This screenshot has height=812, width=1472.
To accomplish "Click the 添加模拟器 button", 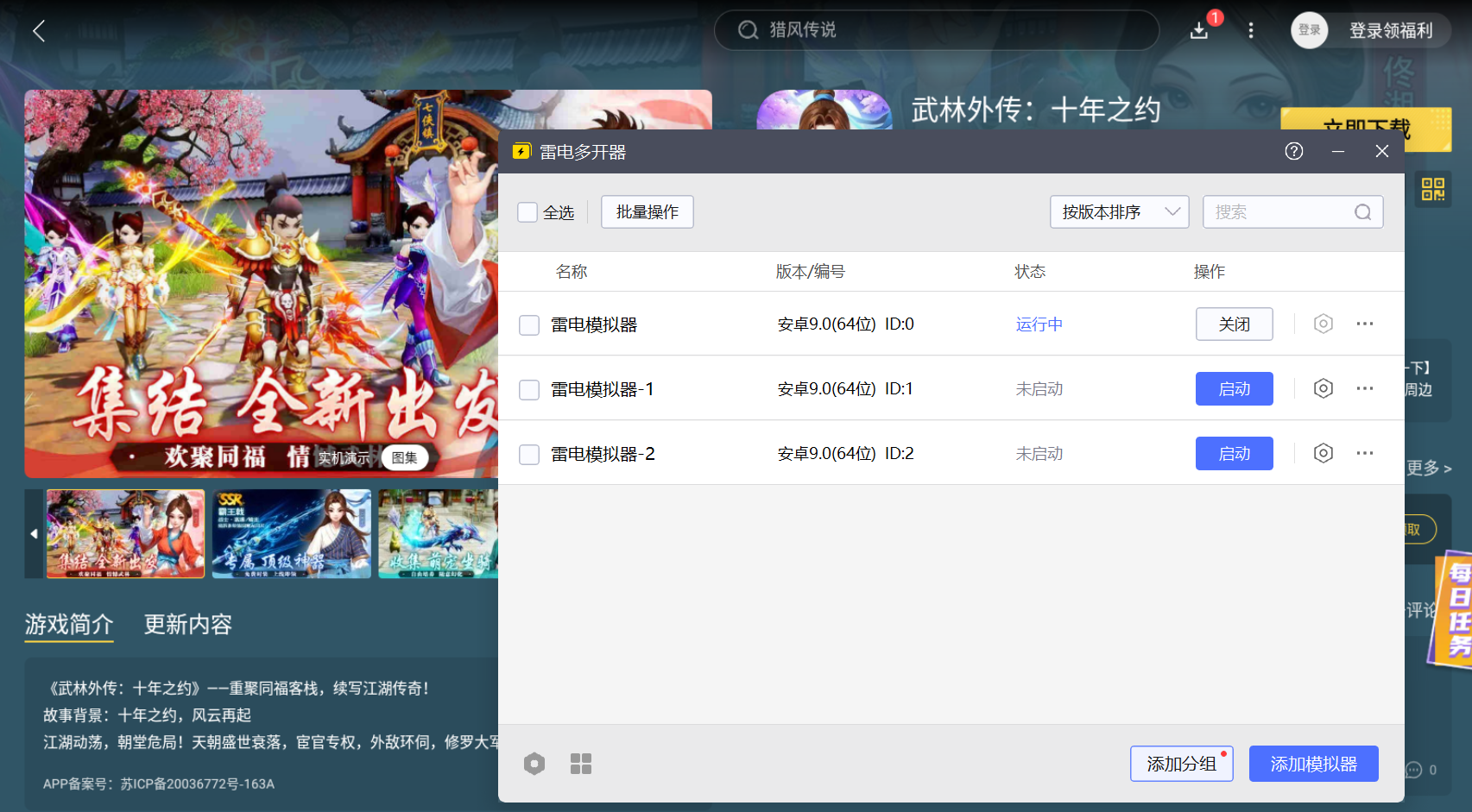I will tap(1313, 764).
